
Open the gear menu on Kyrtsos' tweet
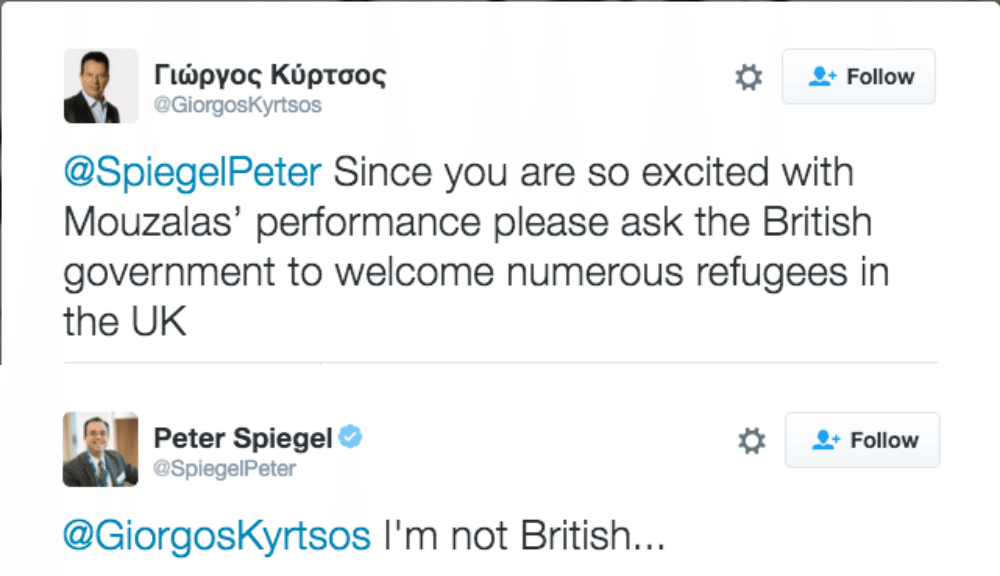(748, 77)
